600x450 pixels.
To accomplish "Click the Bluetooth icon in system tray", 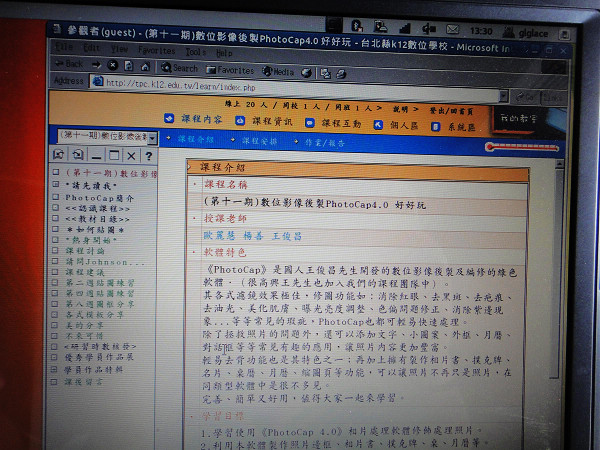I will coord(357,26).
